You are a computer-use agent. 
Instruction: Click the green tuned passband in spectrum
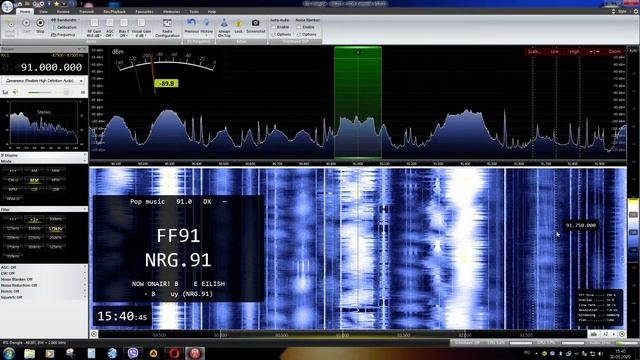coord(358,102)
